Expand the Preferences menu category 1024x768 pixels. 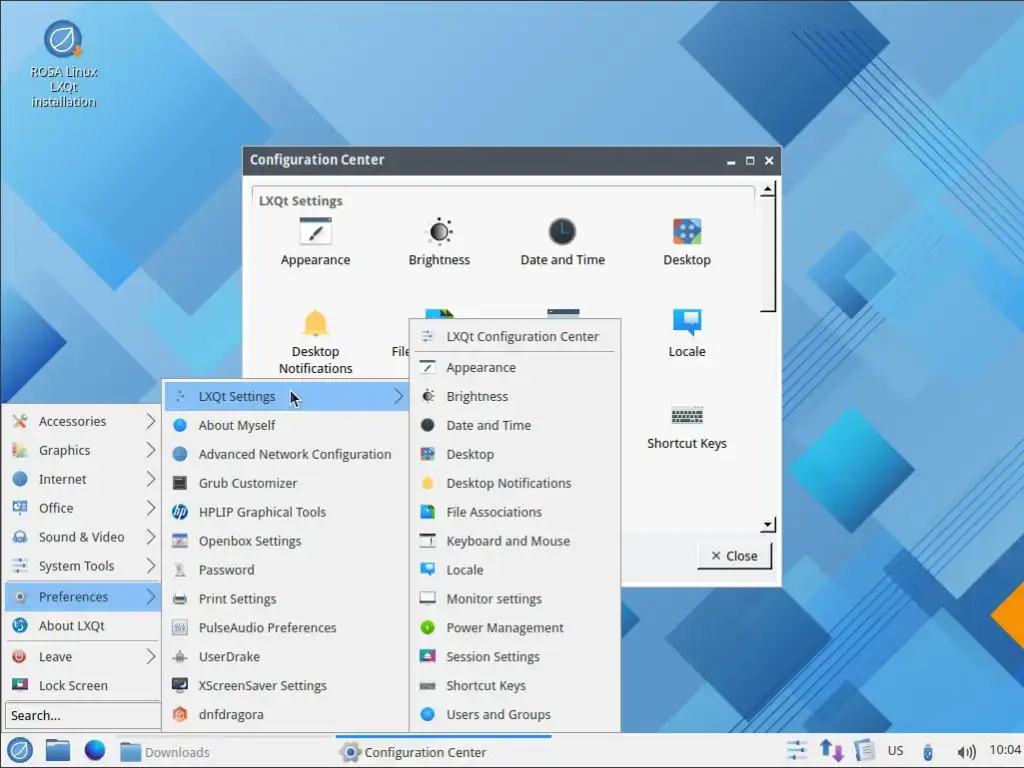tap(82, 597)
